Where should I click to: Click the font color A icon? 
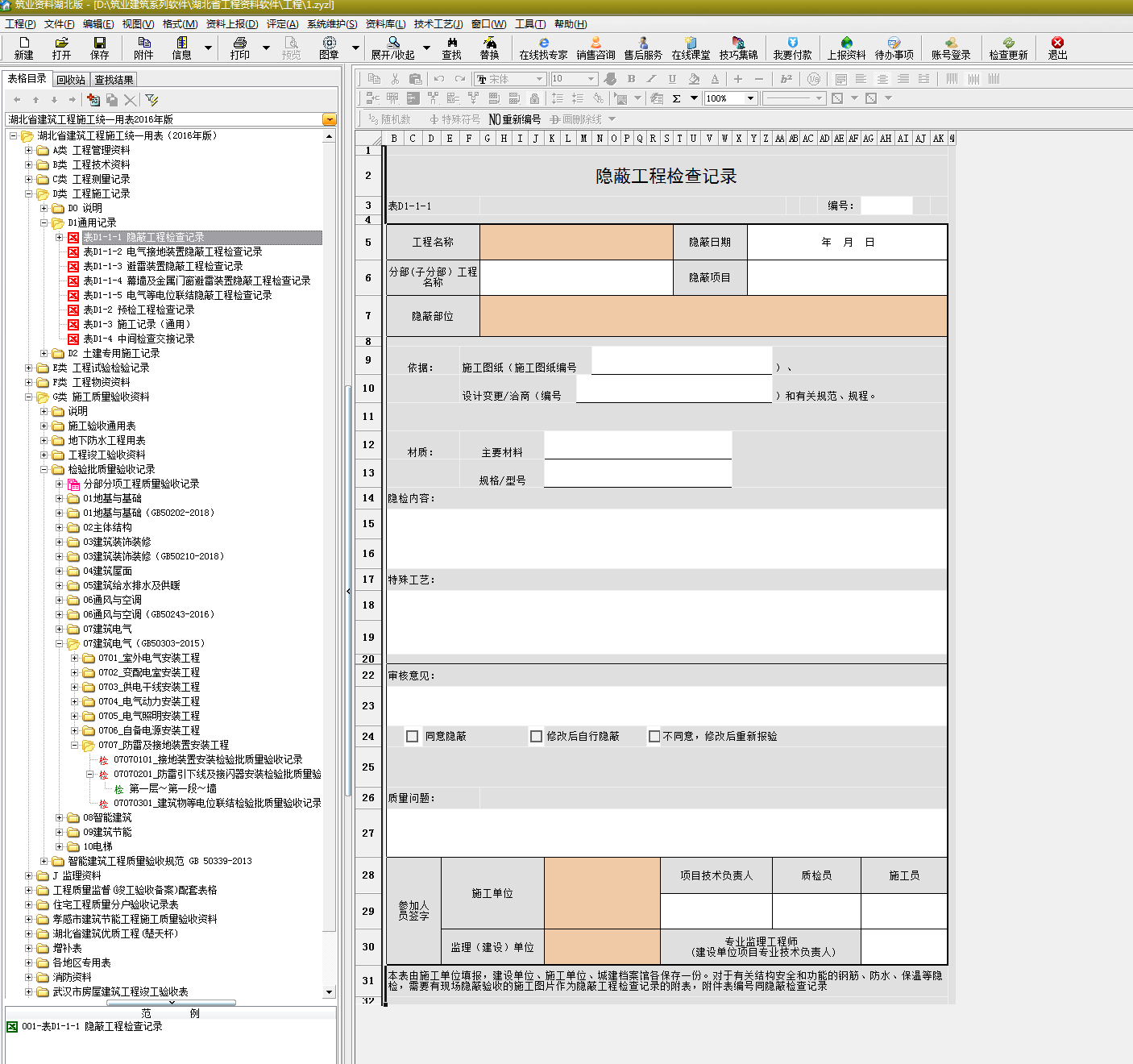[x=715, y=79]
